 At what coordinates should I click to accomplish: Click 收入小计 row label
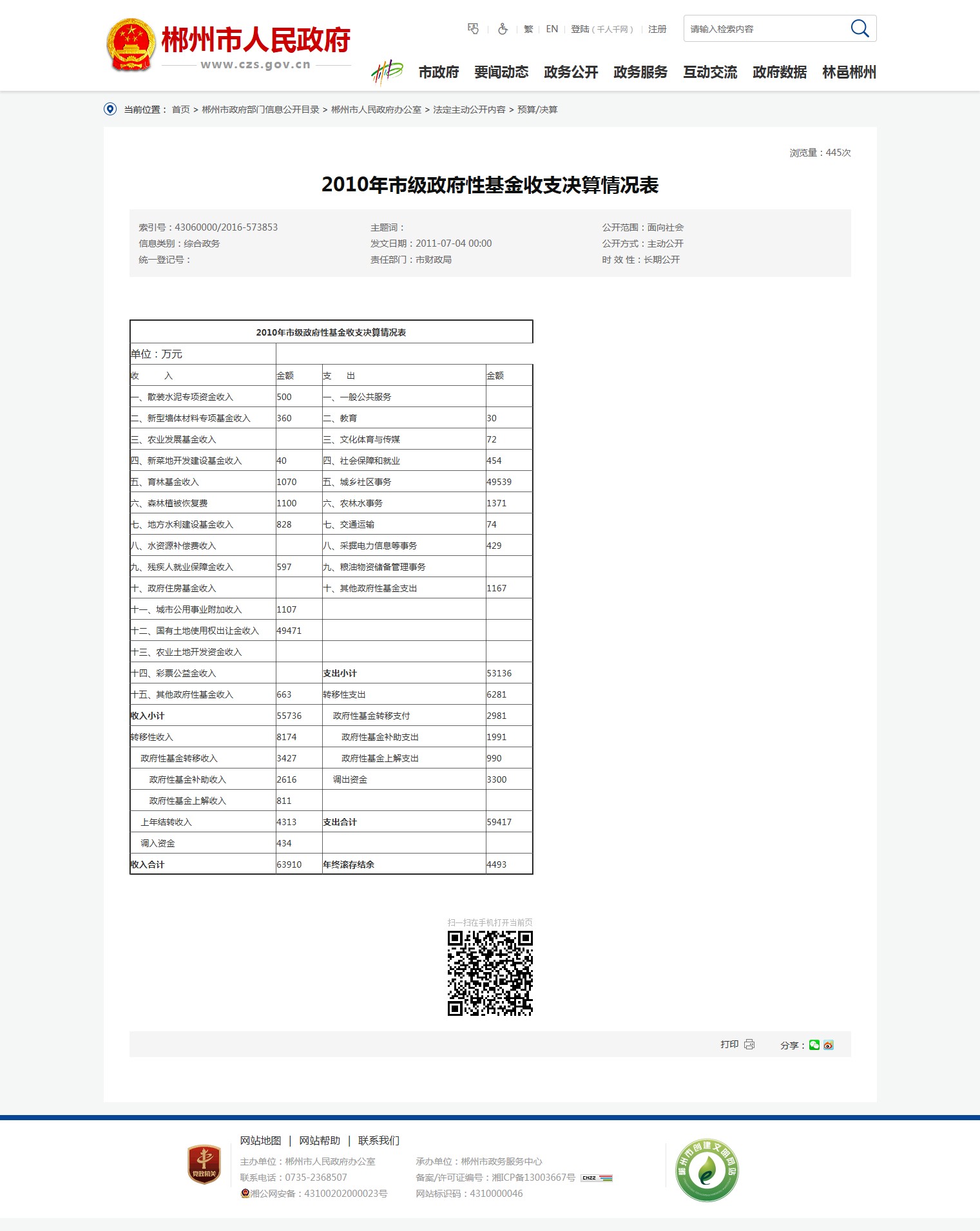(148, 716)
